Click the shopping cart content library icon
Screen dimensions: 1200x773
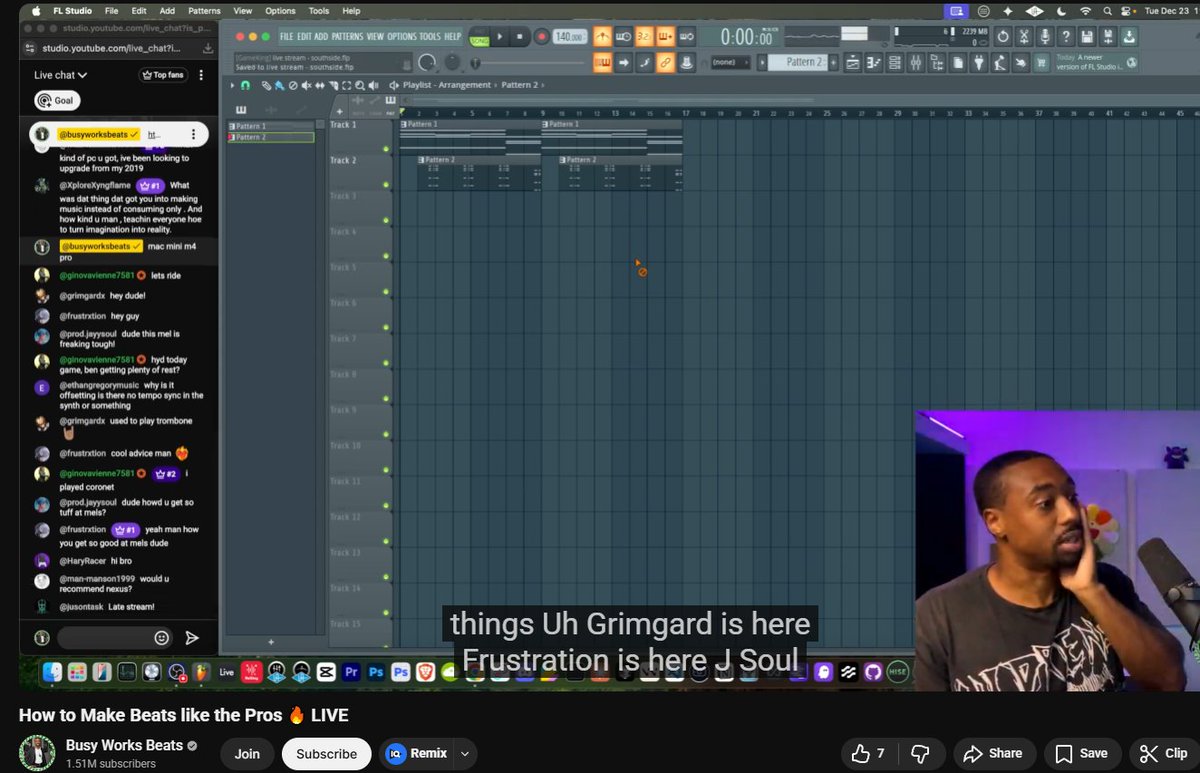coord(1042,62)
